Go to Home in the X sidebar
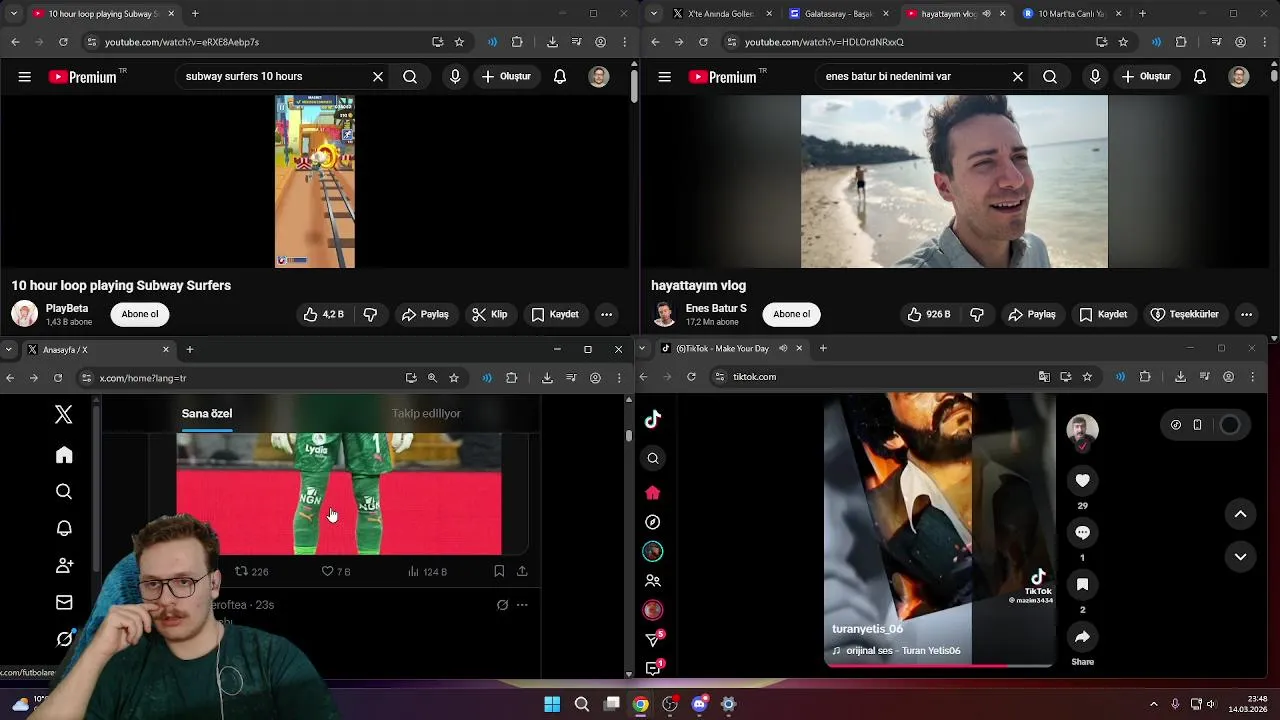Image resolution: width=1280 pixels, height=720 pixels. 64,455
